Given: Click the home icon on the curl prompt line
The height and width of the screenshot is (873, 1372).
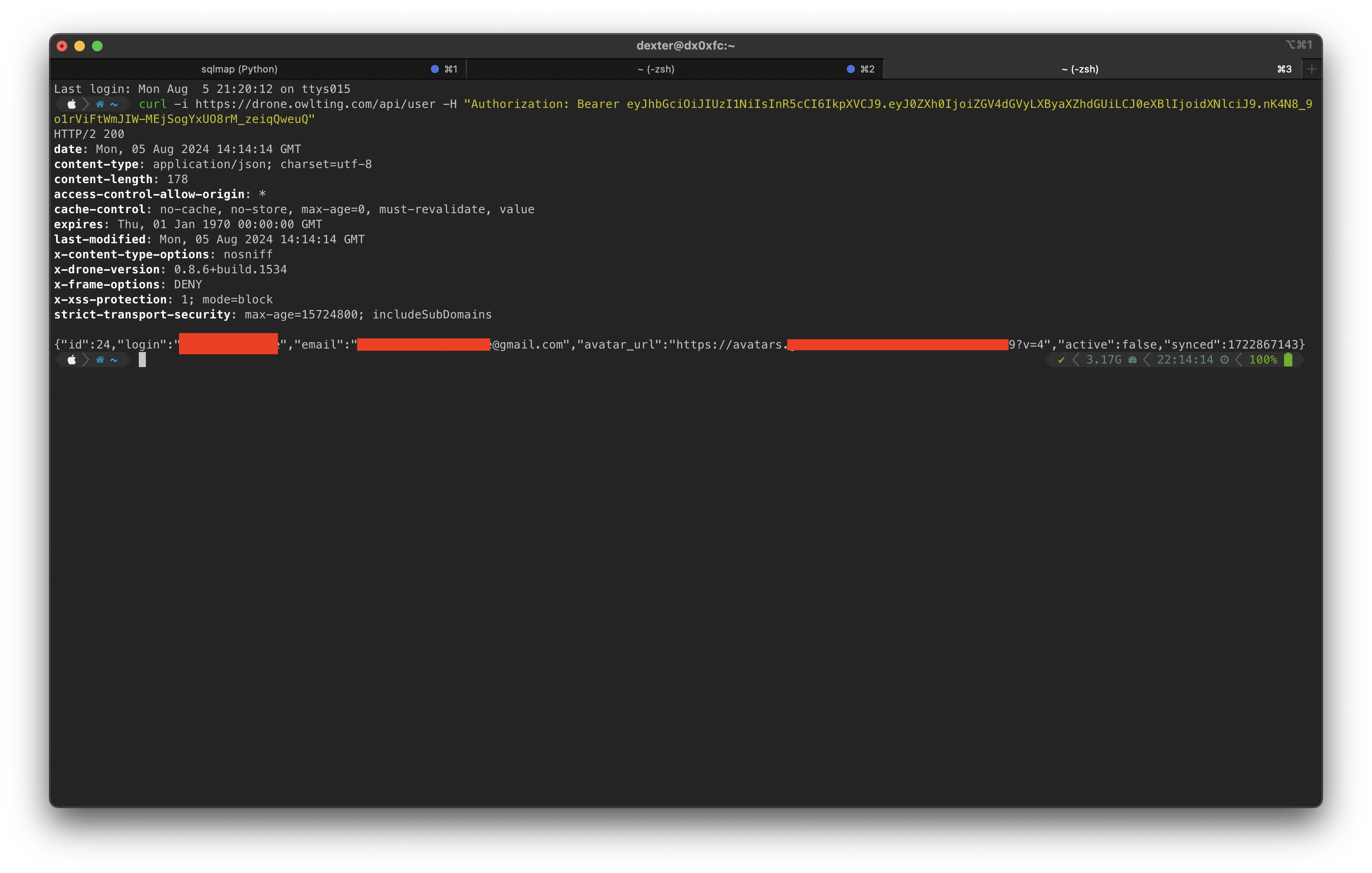Looking at the screenshot, I should 100,104.
